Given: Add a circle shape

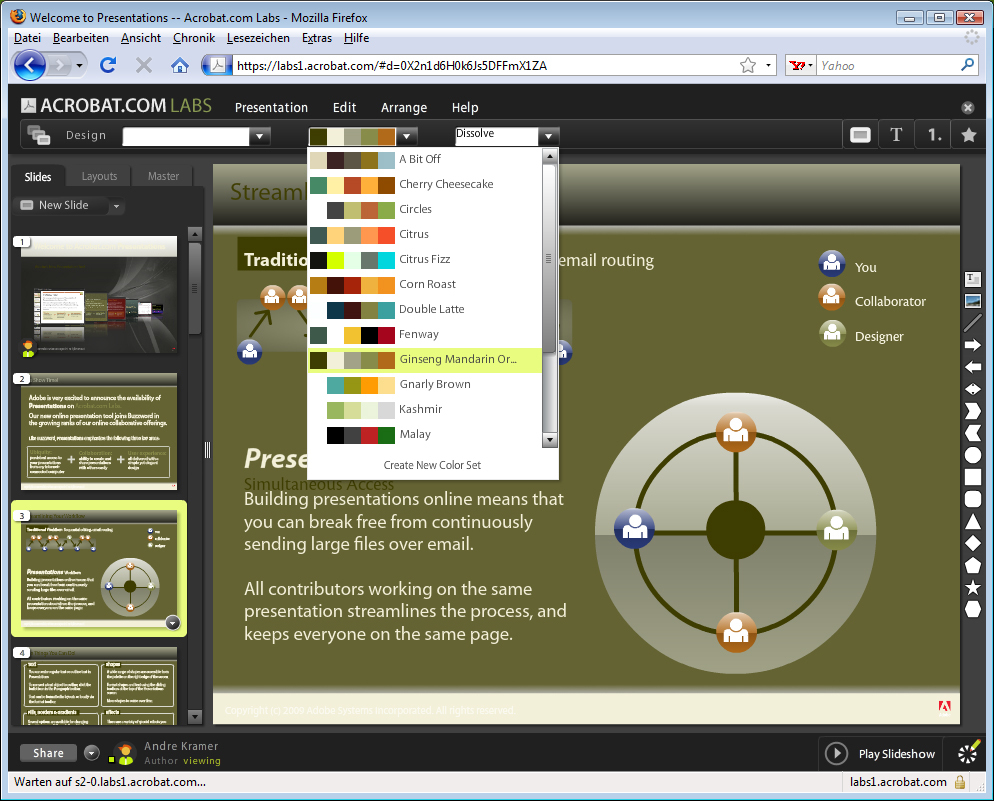Looking at the screenshot, I should click(972, 455).
